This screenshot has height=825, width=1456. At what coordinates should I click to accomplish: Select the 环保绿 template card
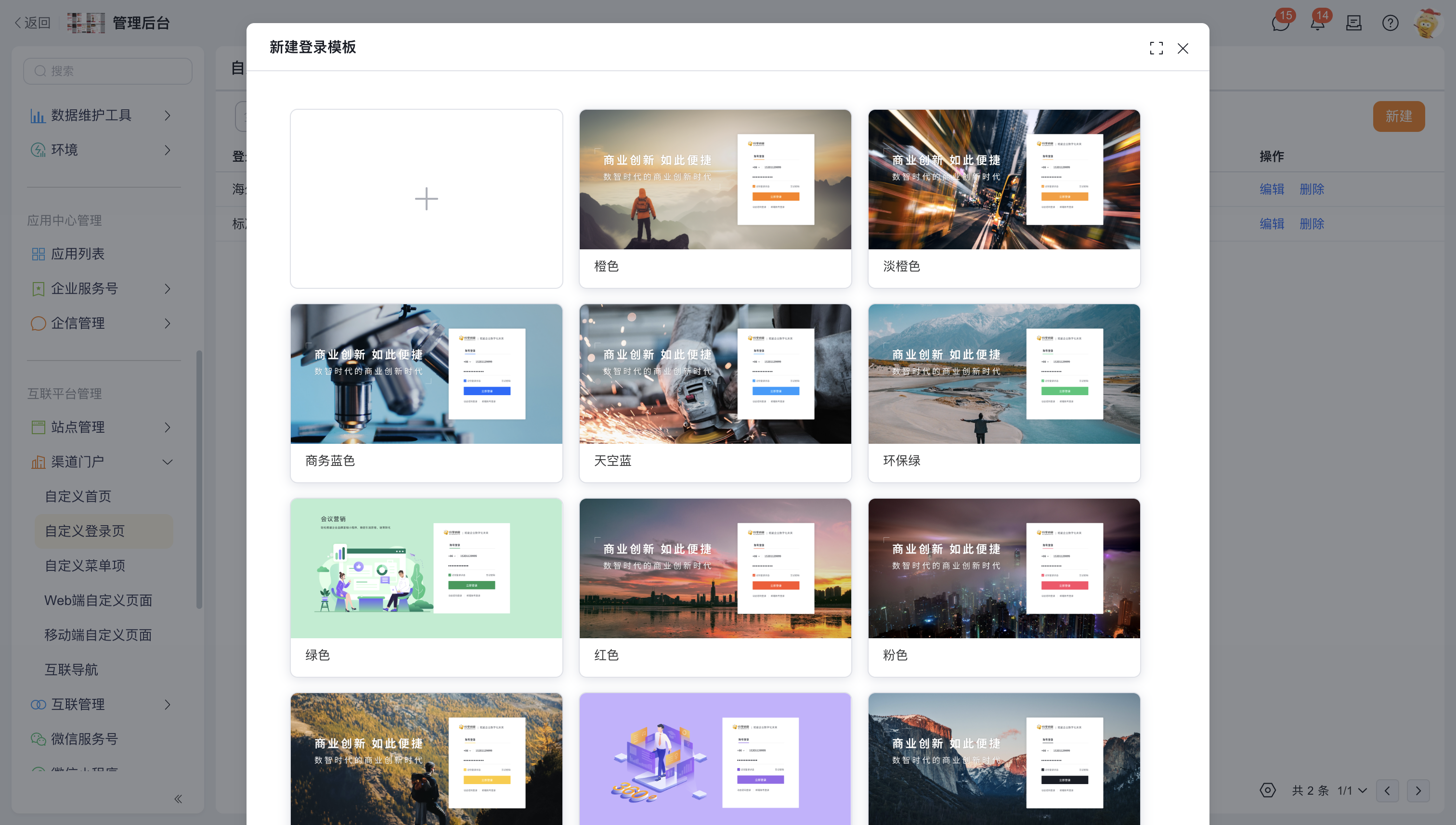click(1004, 393)
